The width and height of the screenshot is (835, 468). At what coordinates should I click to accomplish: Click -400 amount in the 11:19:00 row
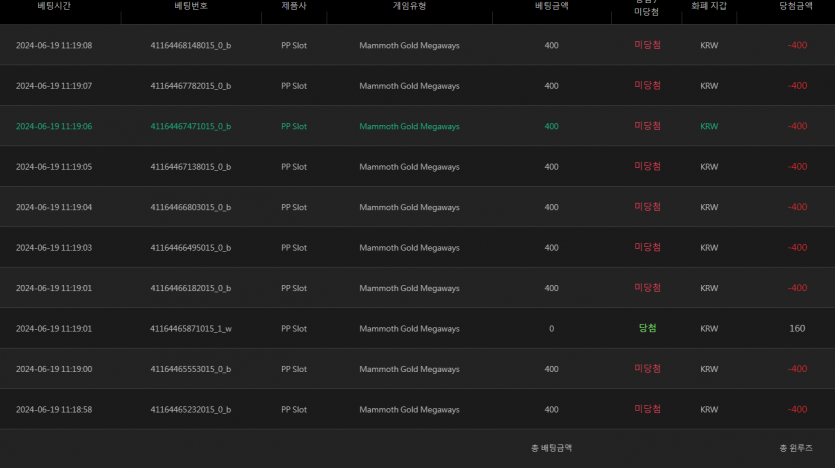pyautogui.click(x=797, y=369)
